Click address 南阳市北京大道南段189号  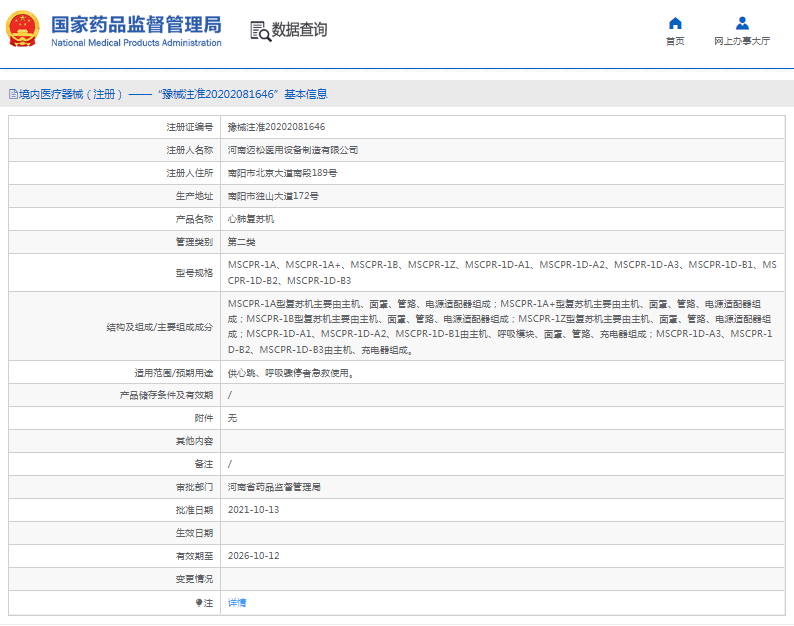(x=282, y=173)
